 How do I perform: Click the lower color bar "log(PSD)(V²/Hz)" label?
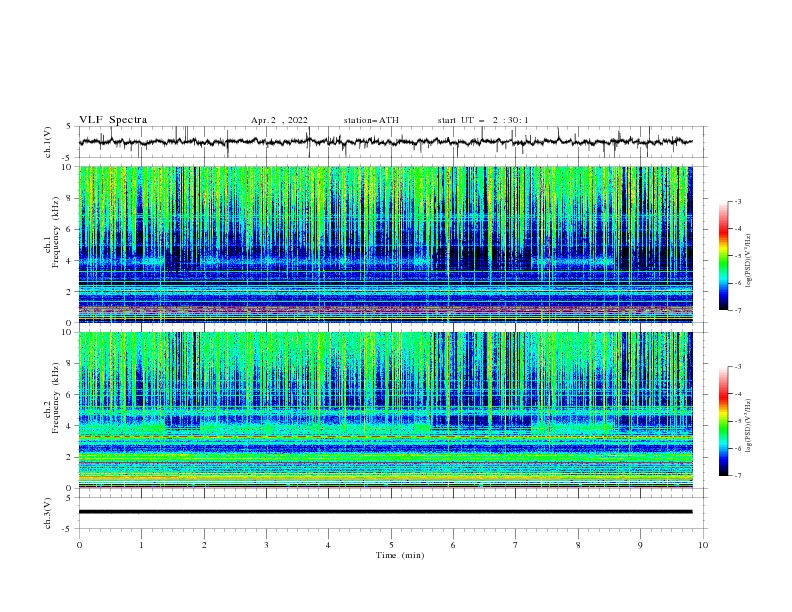click(x=748, y=426)
